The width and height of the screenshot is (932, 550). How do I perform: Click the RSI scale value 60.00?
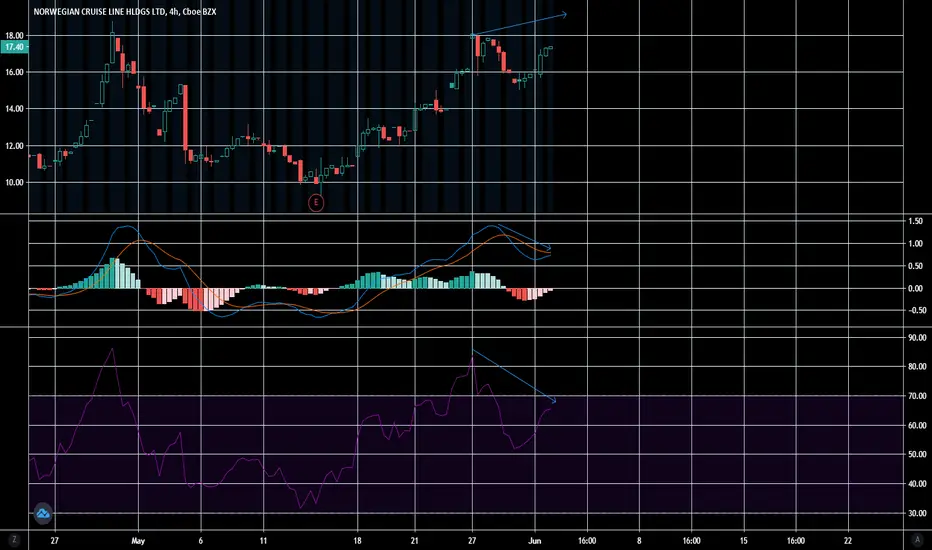pos(917,426)
